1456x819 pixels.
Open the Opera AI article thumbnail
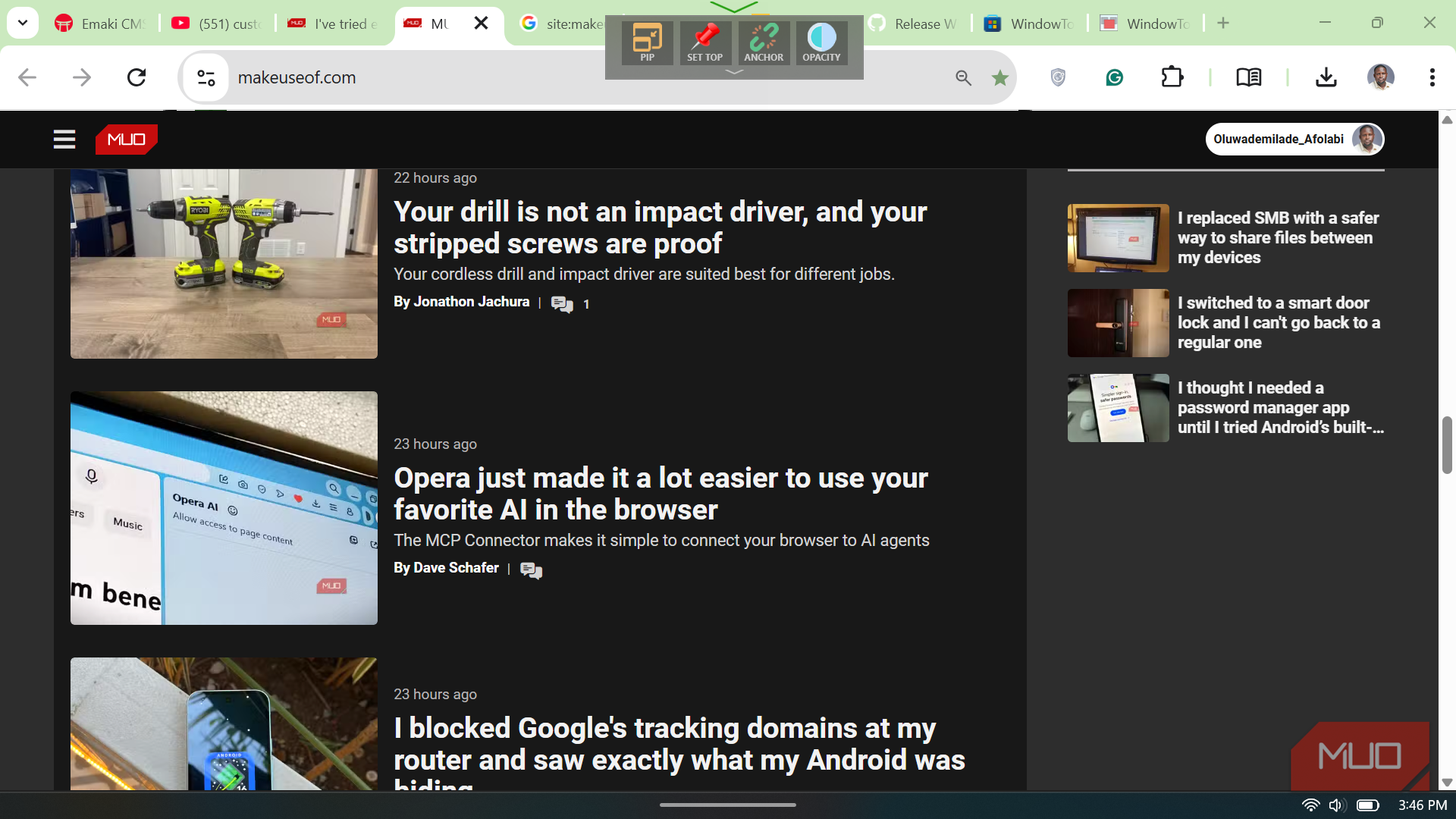coord(224,508)
